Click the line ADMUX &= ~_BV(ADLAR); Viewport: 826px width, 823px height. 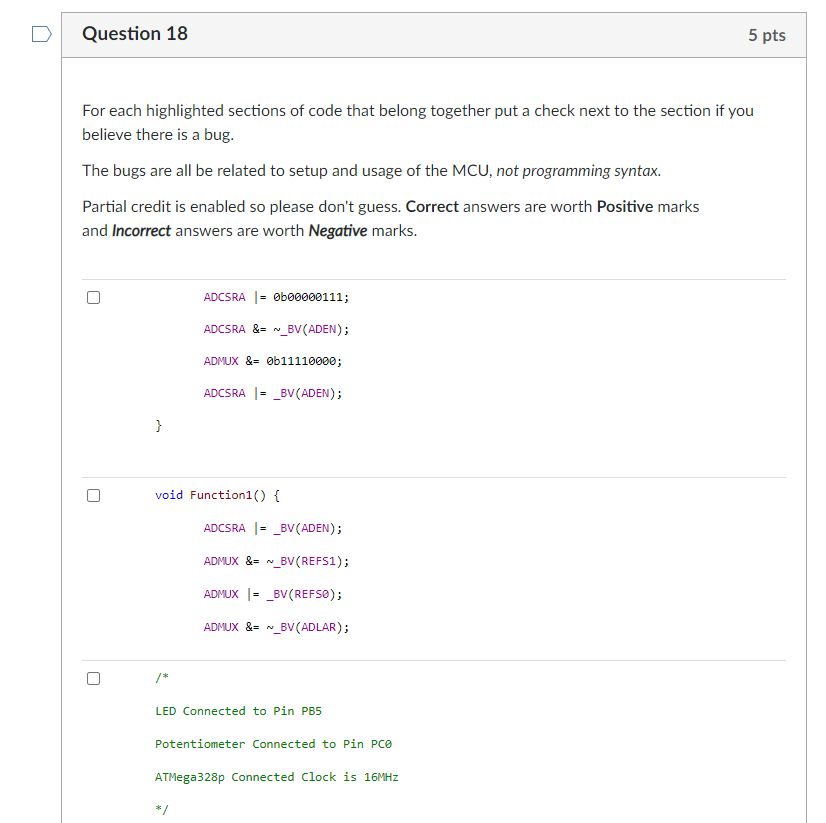[x=276, y=627]
